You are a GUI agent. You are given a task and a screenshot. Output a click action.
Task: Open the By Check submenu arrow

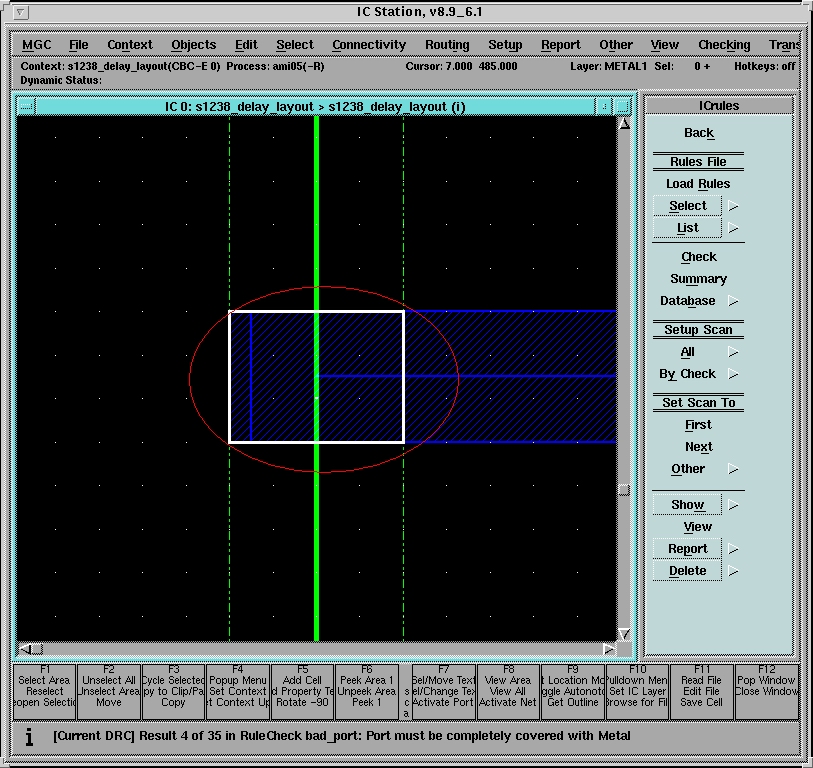(734, 375)
